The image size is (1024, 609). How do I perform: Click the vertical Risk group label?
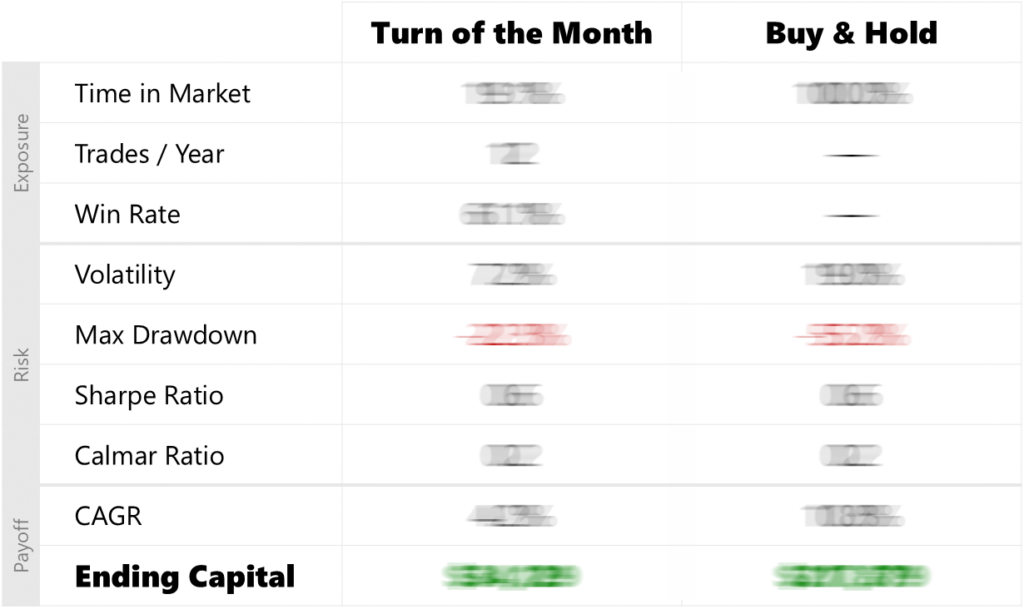(x=22, y=365)
